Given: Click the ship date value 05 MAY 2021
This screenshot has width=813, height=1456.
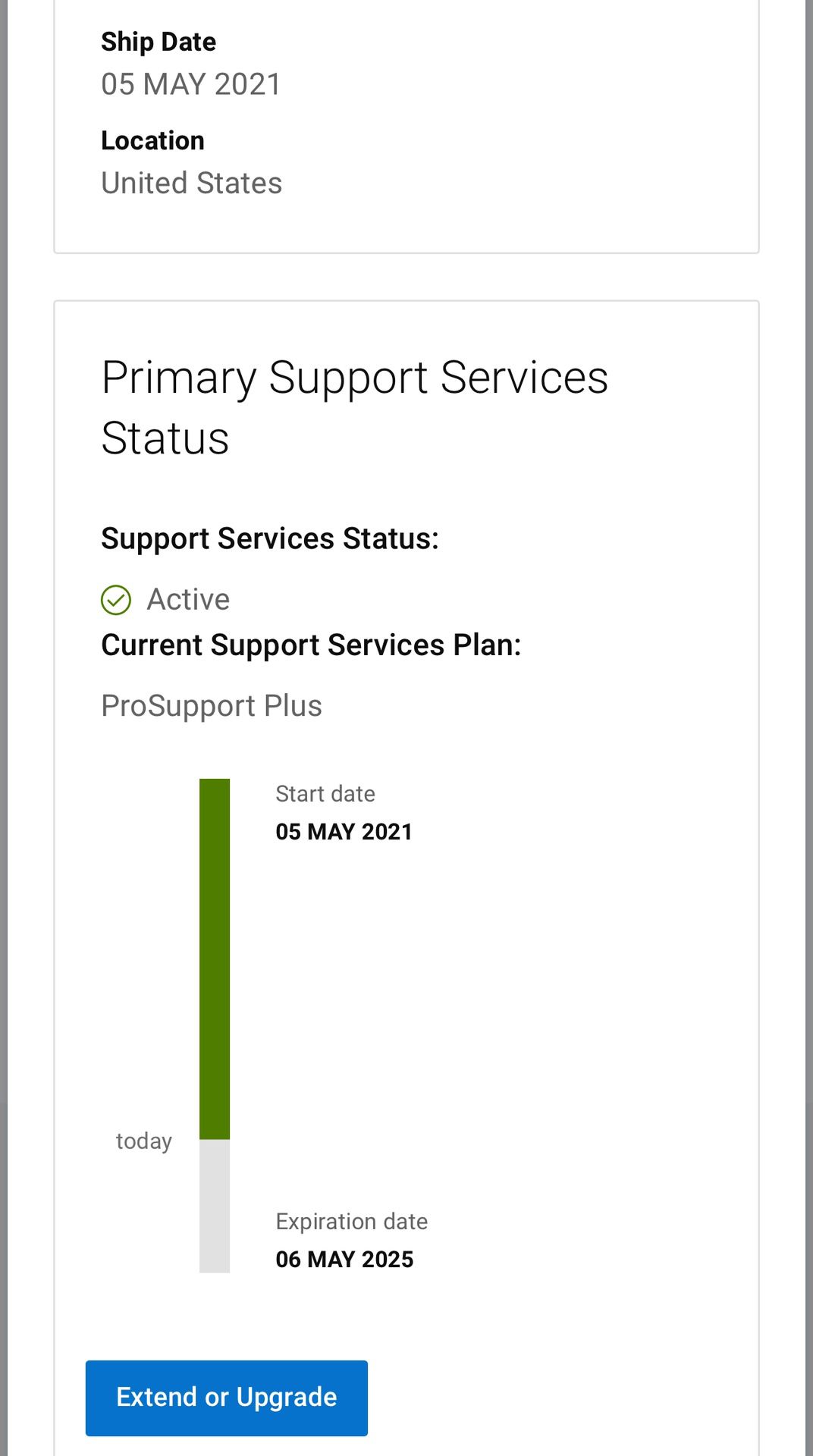Looking at the screenshot, I should (x=191, y=84).
